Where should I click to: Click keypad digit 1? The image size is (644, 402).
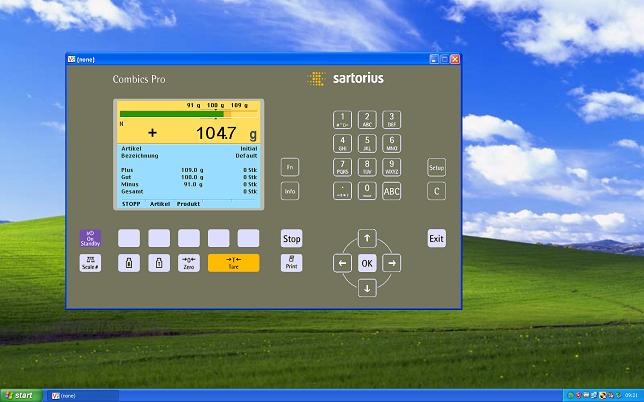coord(343,120)
